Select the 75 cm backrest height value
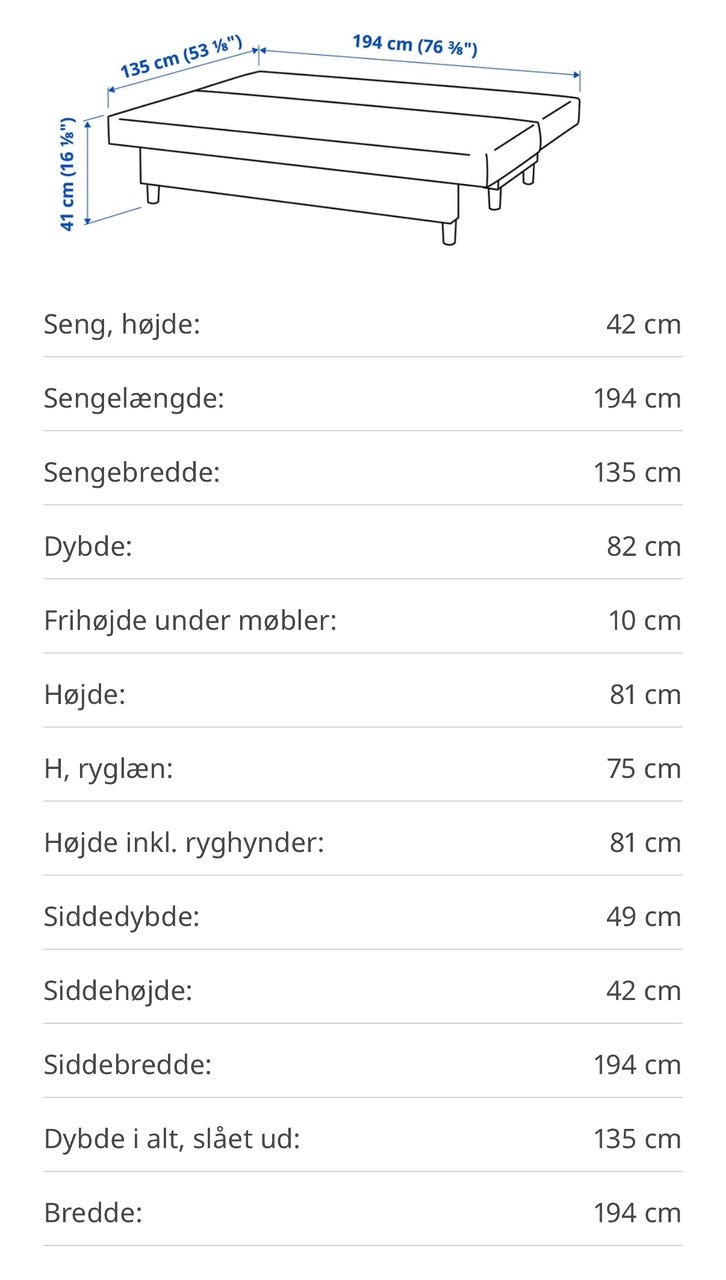 (645, 768)
